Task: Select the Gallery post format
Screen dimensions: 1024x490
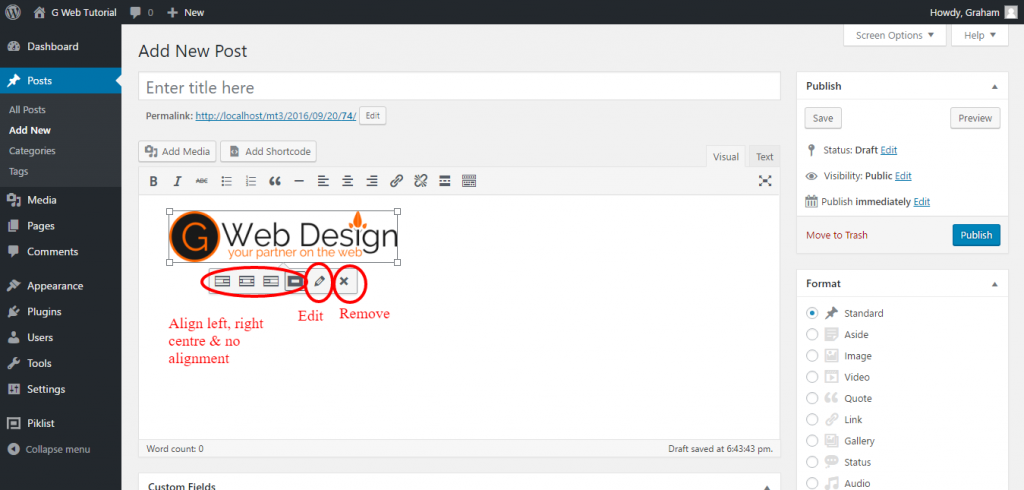Action: [x=812, y=441]
